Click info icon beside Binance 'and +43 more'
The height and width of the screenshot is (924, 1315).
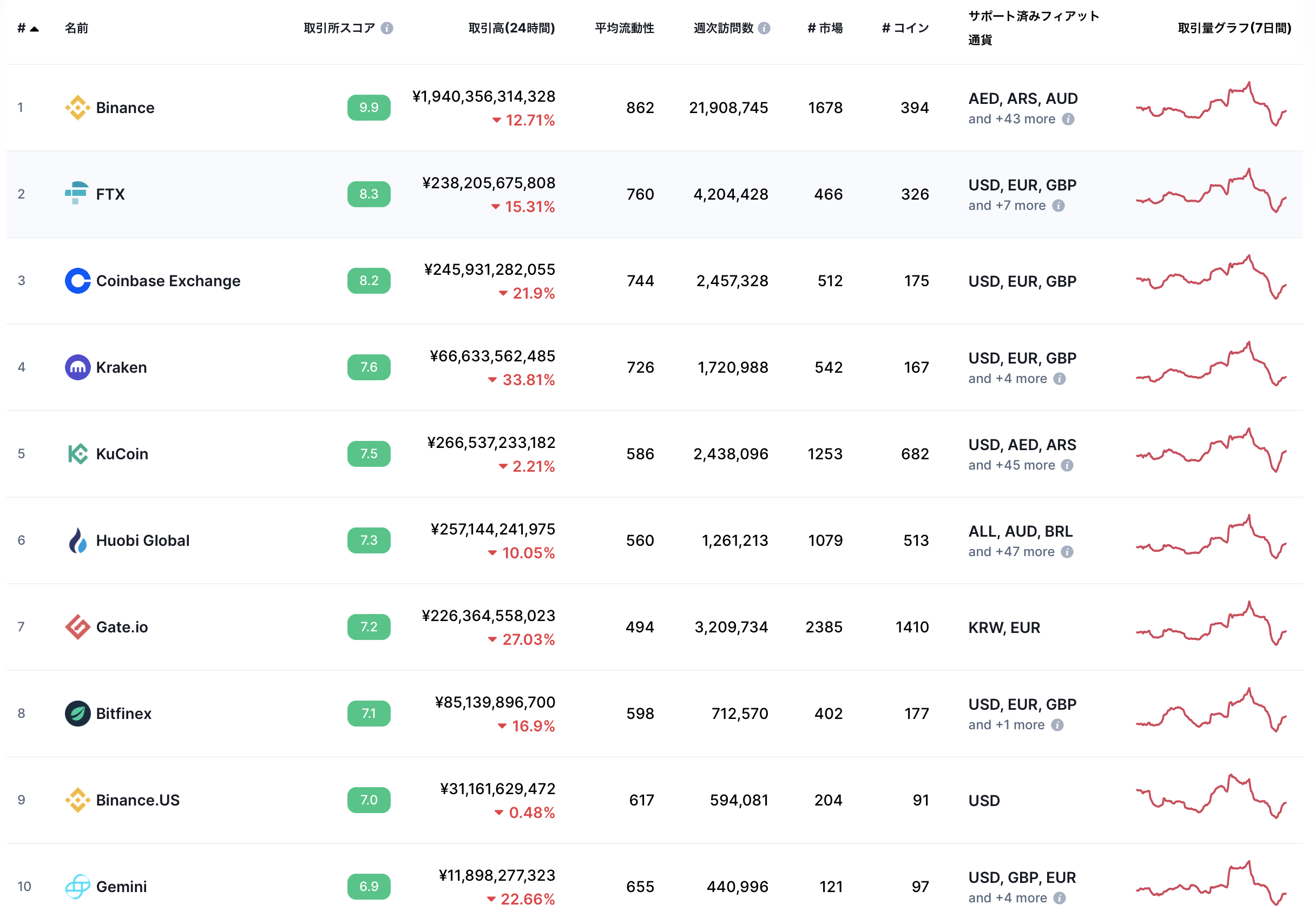[1068, 119]
